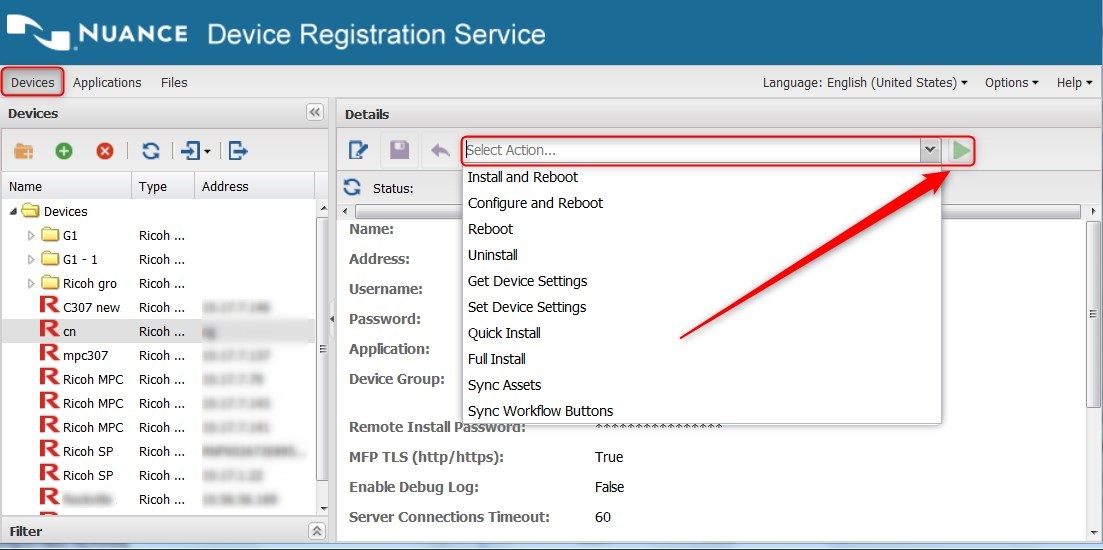The height and width of the screenshot is (550, 1103).
Task: Click the import devices icon
Action: (x=191, y=151)
